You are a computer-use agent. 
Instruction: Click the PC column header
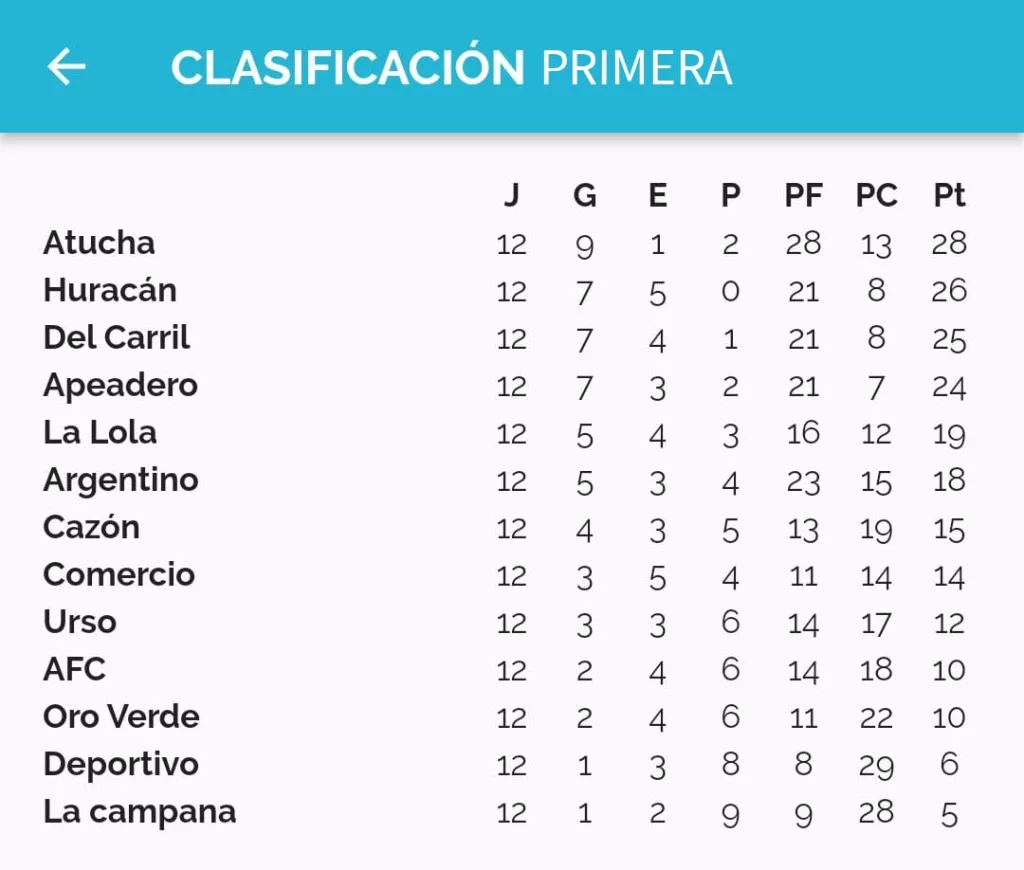tap(876, 195)
